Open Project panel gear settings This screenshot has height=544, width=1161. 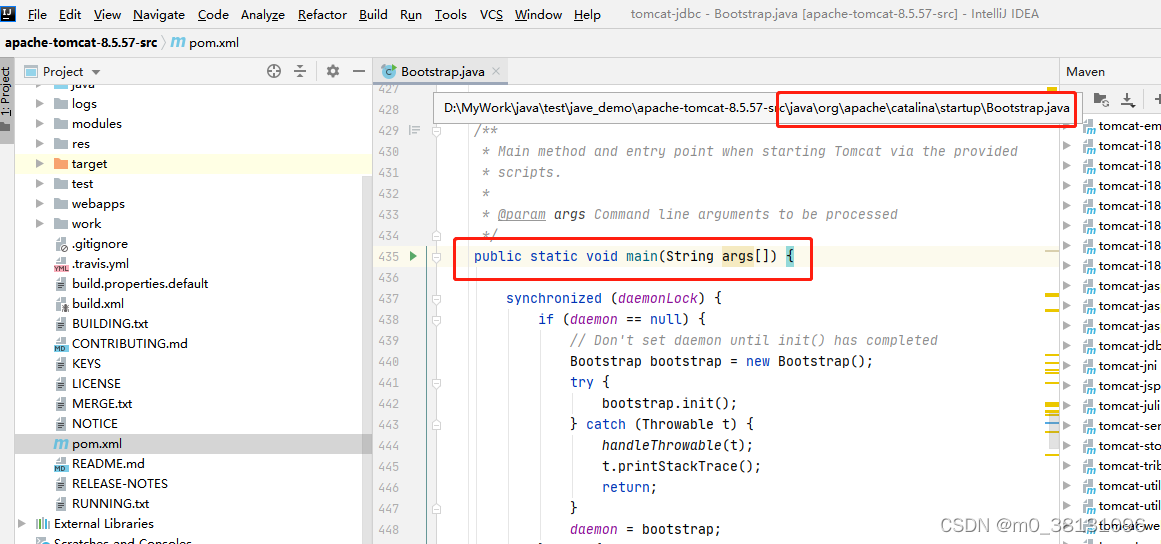[x=333, y=71]
